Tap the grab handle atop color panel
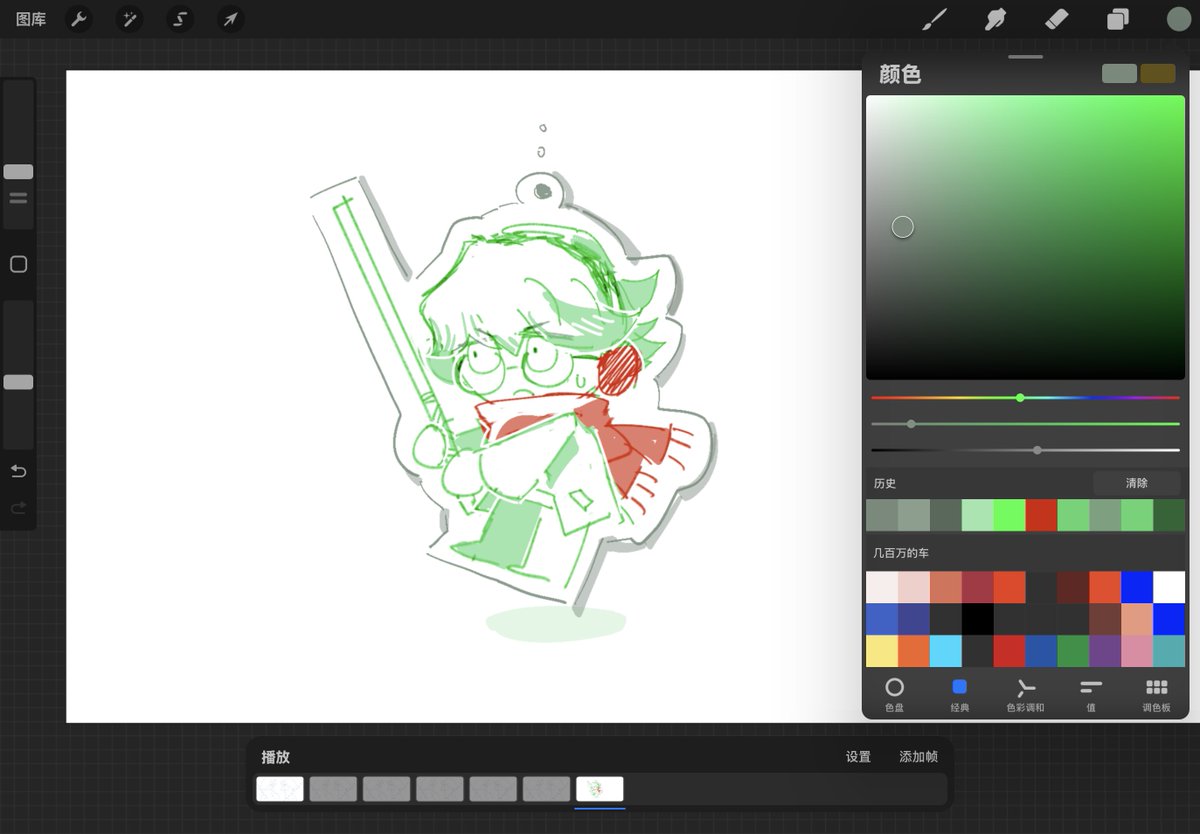 (1026, 57)
